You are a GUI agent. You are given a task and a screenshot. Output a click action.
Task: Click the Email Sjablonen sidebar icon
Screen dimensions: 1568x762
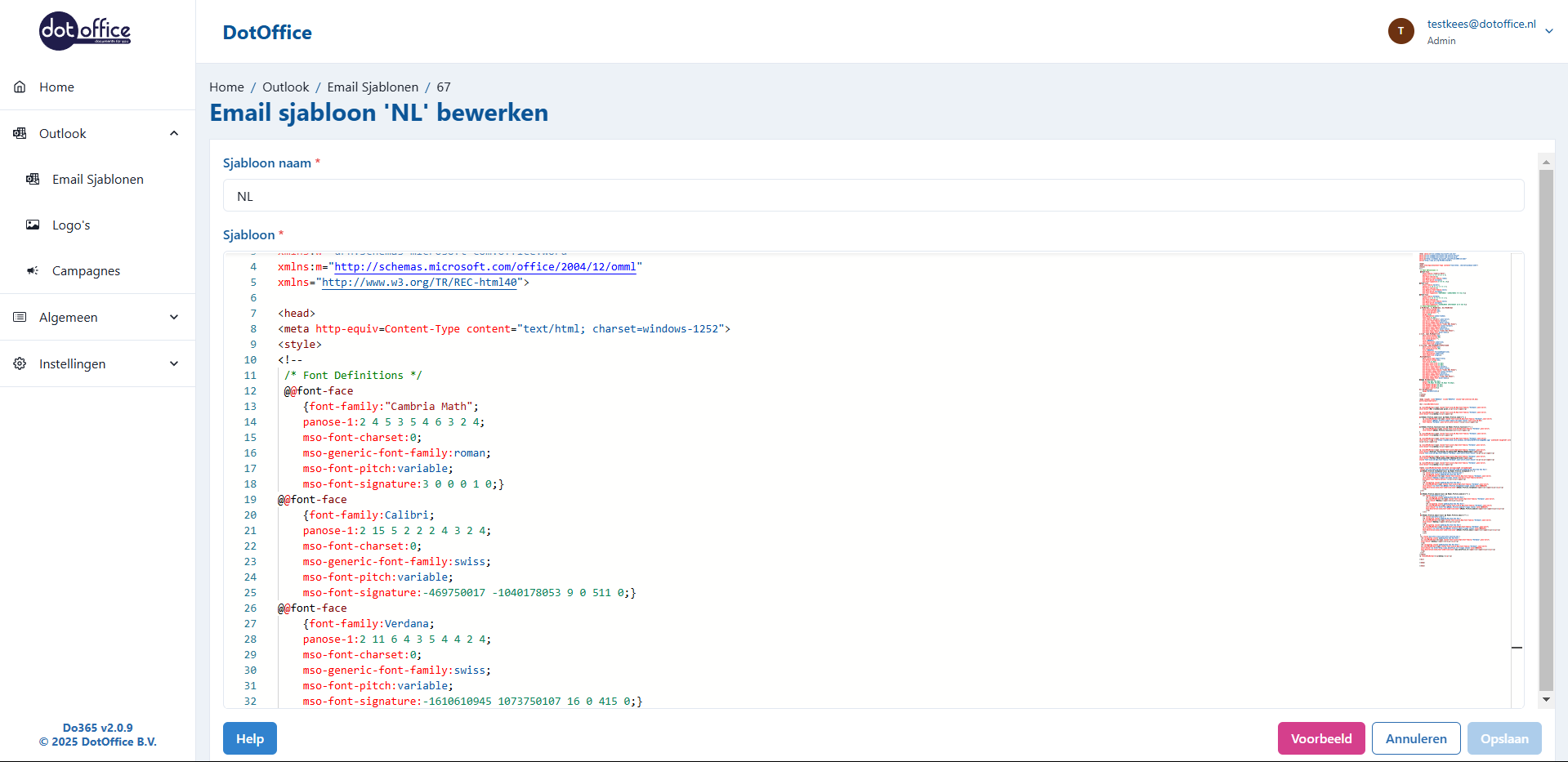click(33, 179)
